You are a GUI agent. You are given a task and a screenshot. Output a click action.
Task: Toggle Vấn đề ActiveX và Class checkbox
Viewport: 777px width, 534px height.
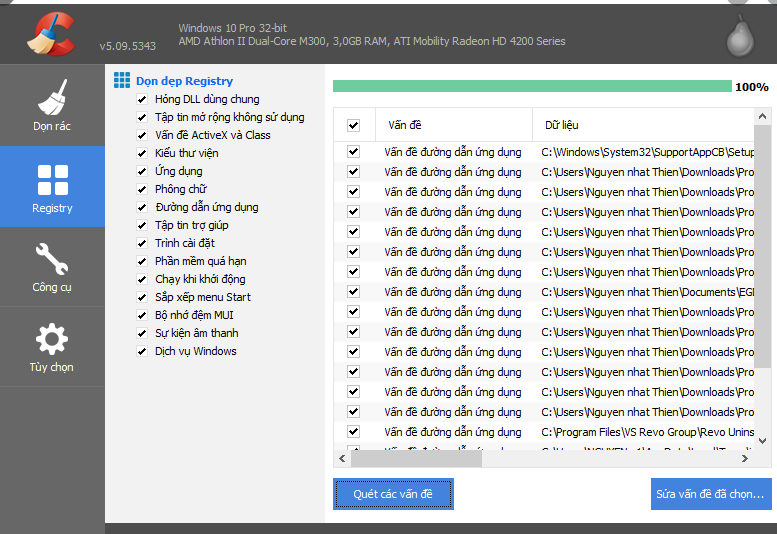142,135
